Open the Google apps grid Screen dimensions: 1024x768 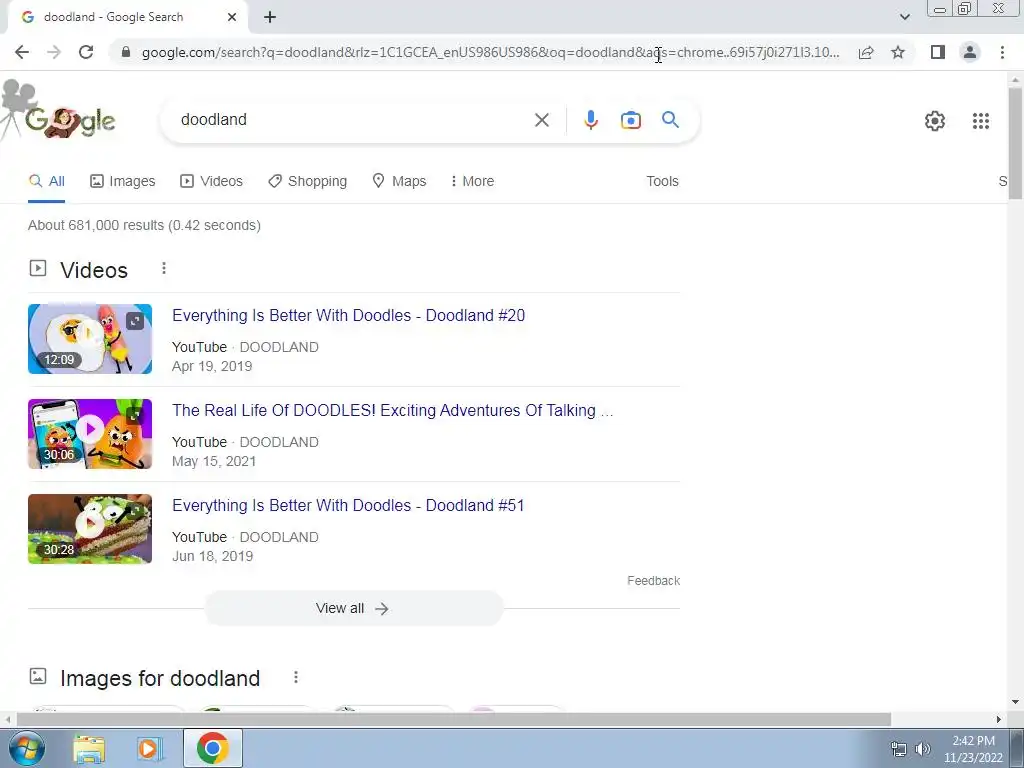(980, 121)
